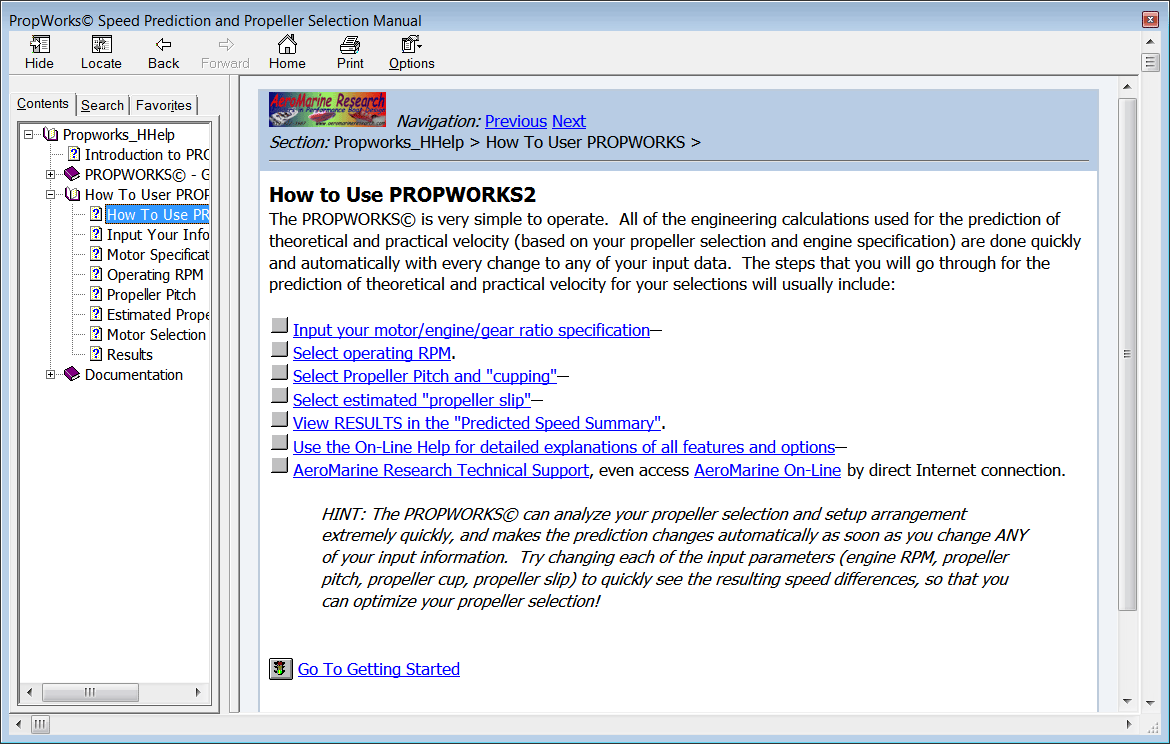This screenshot has width=1170, height=744.
Task: Open the Select operating RPM link
Action: pos(372,353)
